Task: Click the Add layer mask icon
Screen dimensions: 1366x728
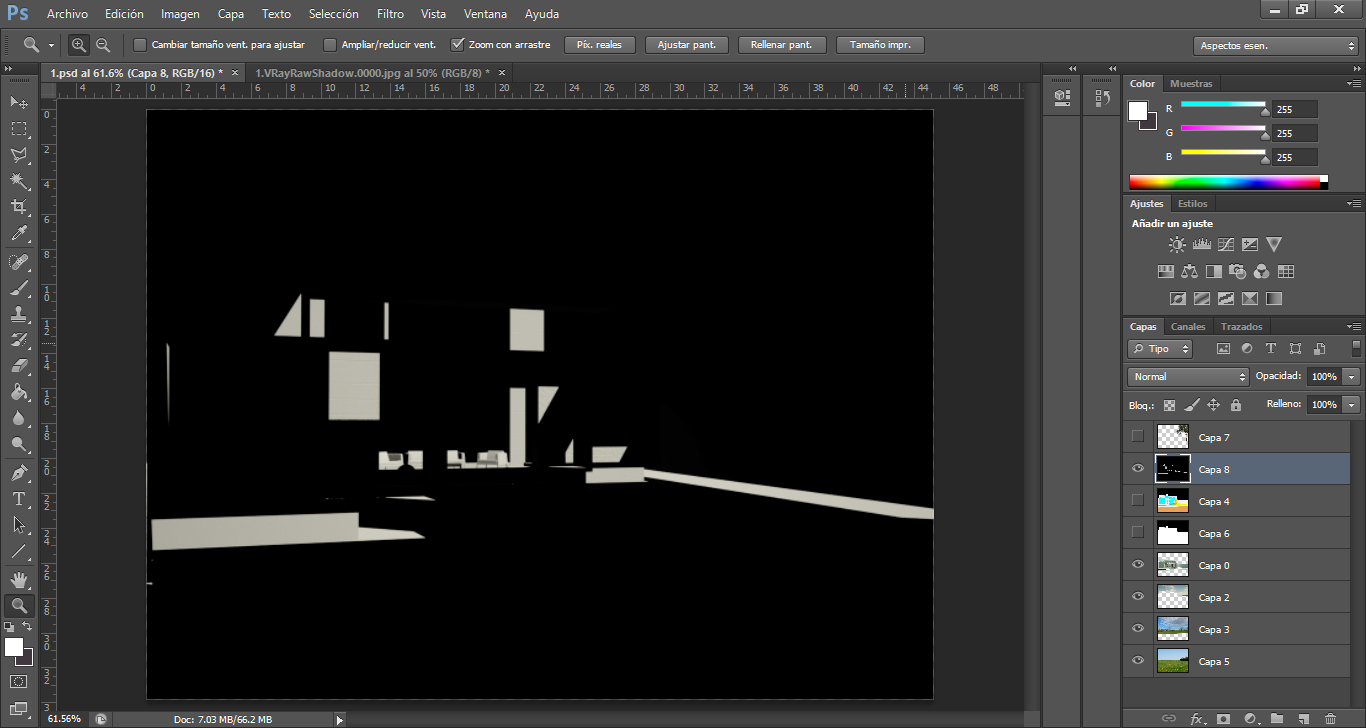Action: (x=1223, y=717)
